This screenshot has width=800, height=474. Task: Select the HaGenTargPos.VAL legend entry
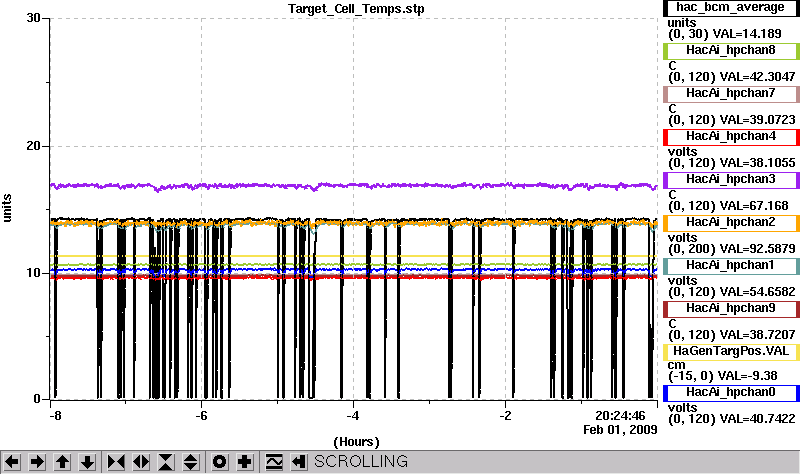(731, 352)
